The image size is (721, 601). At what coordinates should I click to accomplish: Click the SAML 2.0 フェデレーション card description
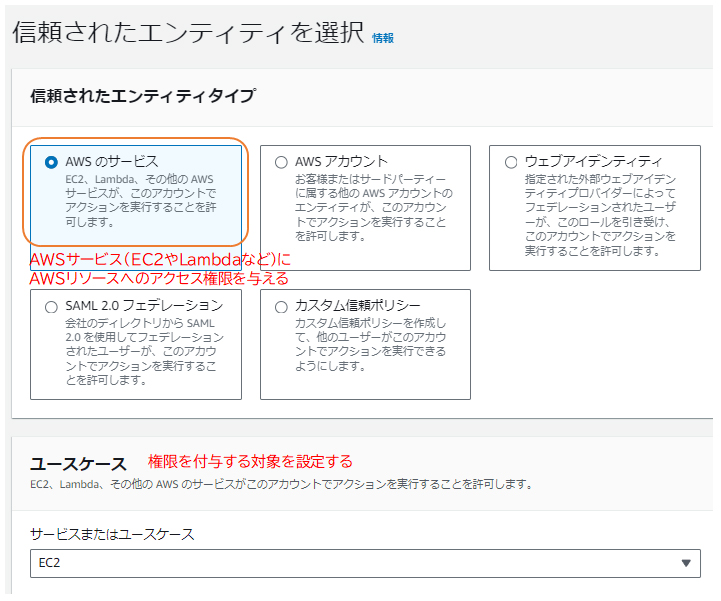coord(144,352)
